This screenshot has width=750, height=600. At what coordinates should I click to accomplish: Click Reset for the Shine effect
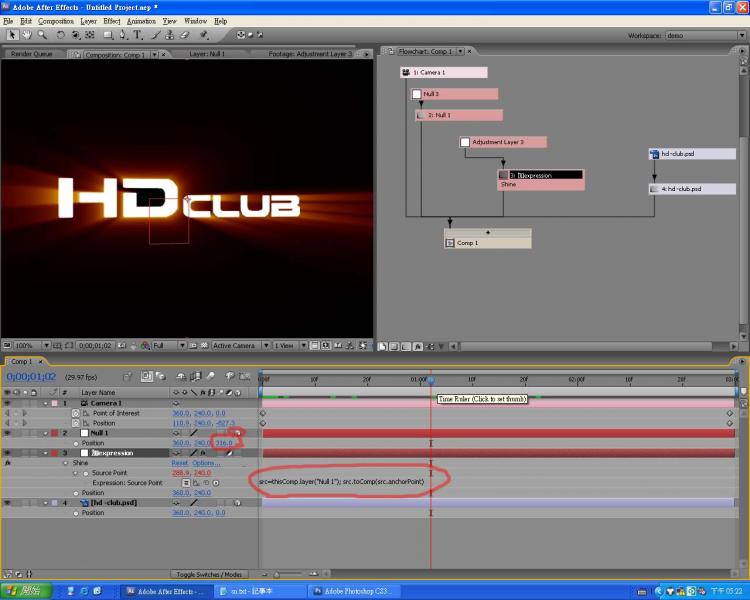179,463
